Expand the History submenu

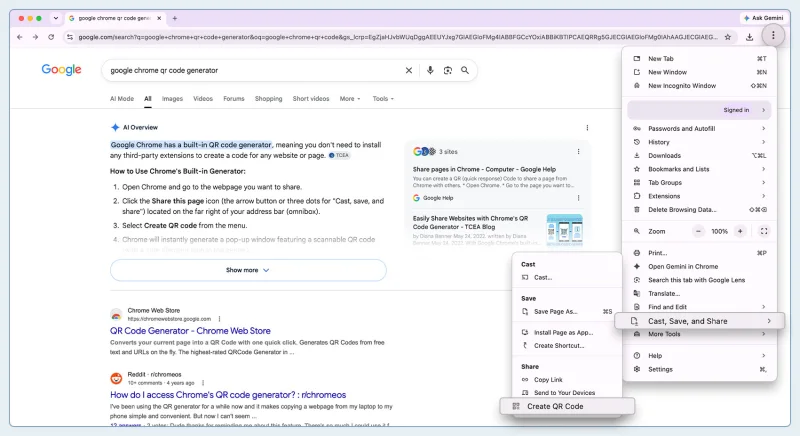[699, 142]
